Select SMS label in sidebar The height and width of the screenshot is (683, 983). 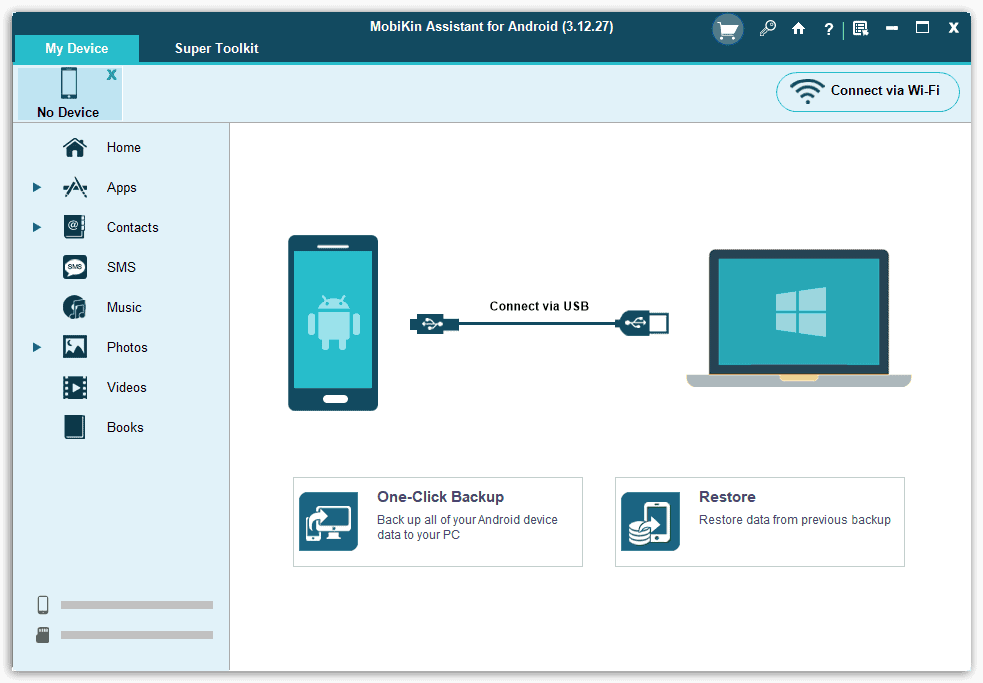[121, 267]
